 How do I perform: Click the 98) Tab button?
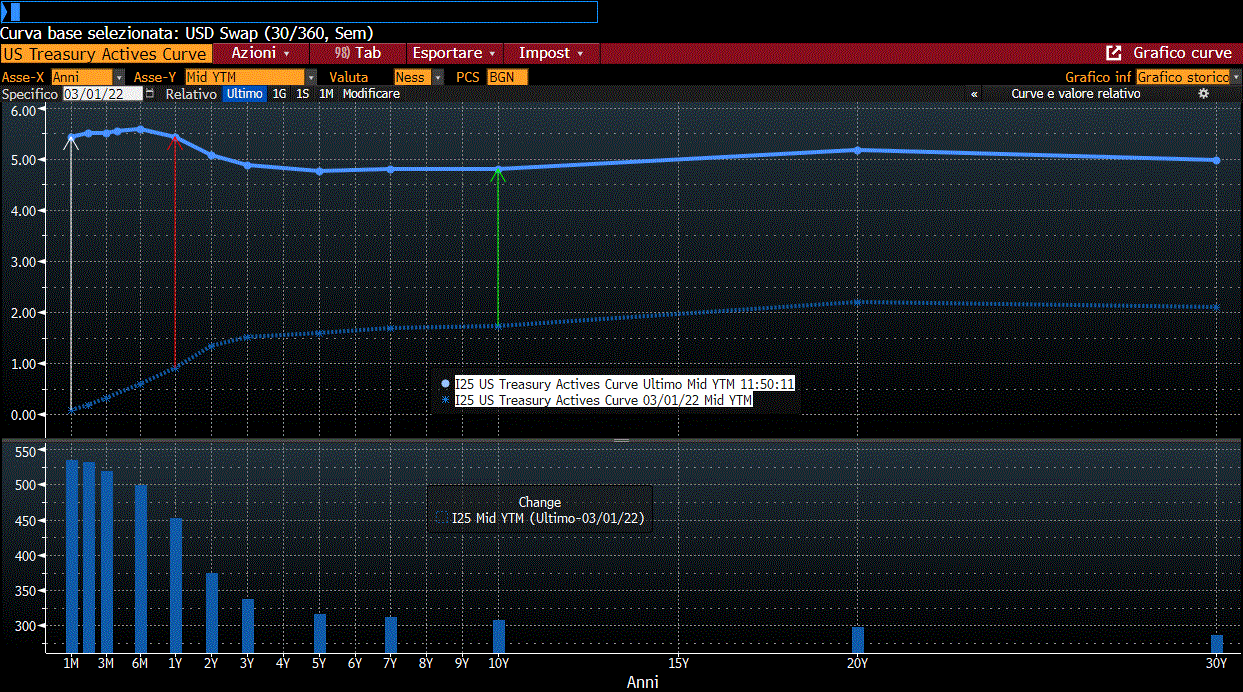pyautogui.click(x=358, y=53)
